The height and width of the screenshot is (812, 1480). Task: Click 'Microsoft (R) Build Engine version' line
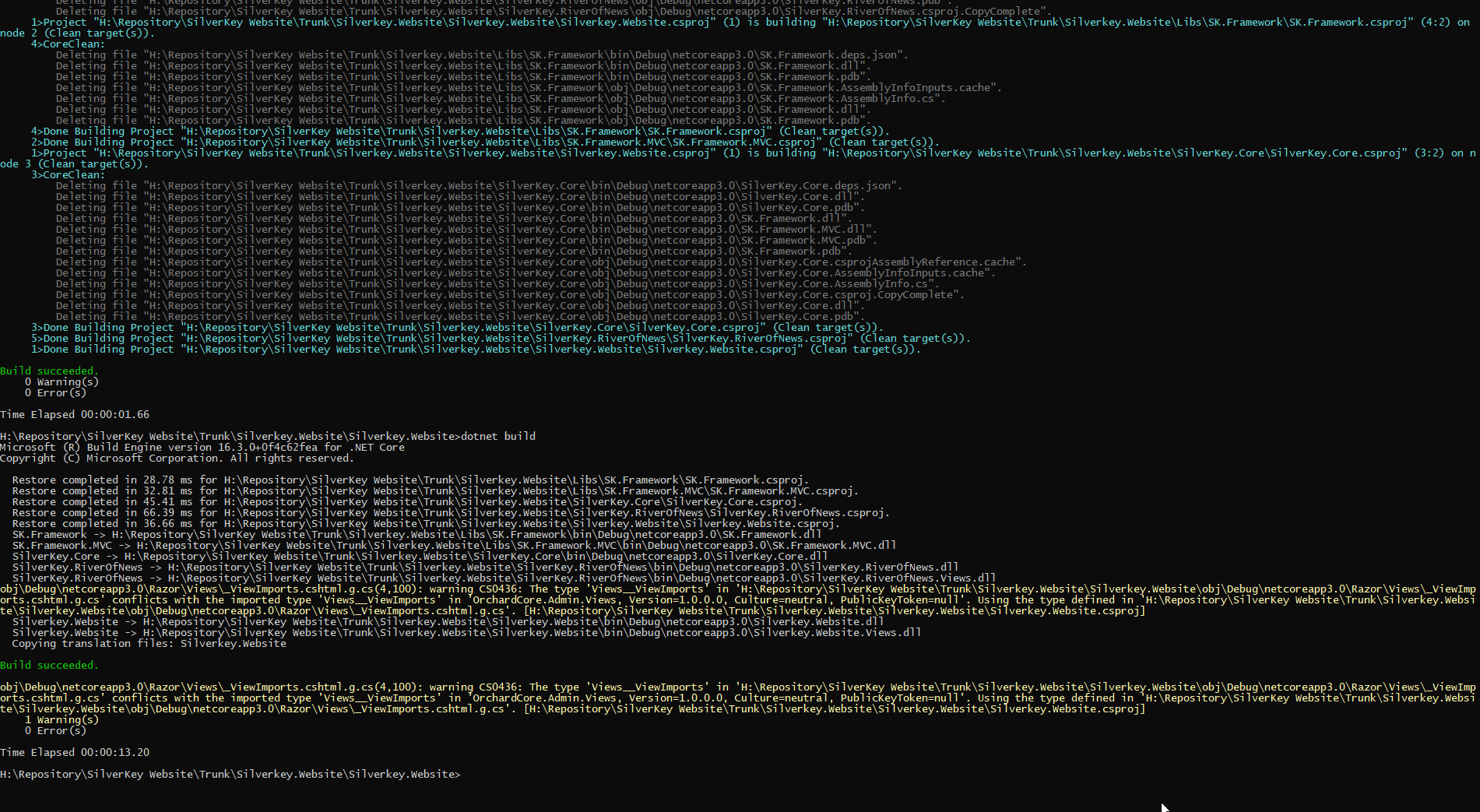coord(202,448)
